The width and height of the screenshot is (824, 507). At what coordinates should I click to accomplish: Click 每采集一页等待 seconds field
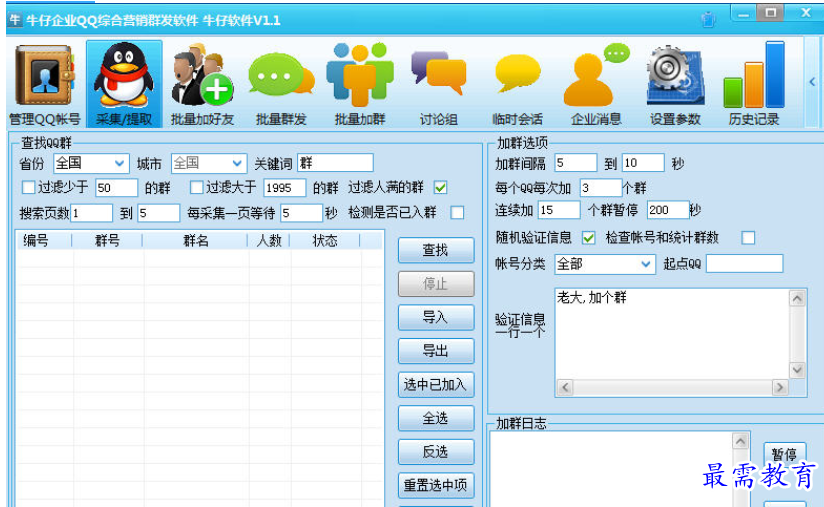(302, 213)
